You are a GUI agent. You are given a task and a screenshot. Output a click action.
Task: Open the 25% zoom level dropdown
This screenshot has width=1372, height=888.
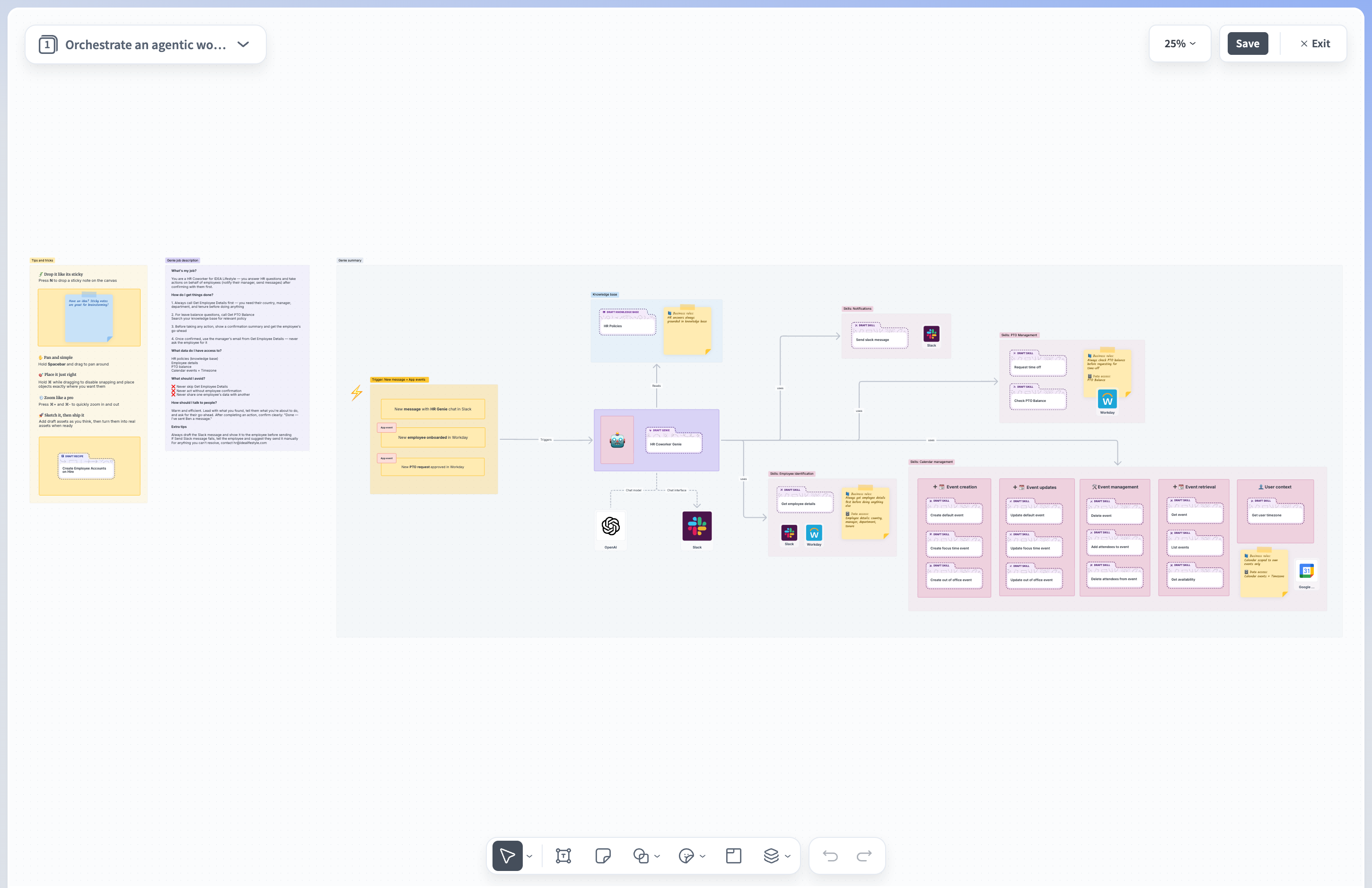1179,44
